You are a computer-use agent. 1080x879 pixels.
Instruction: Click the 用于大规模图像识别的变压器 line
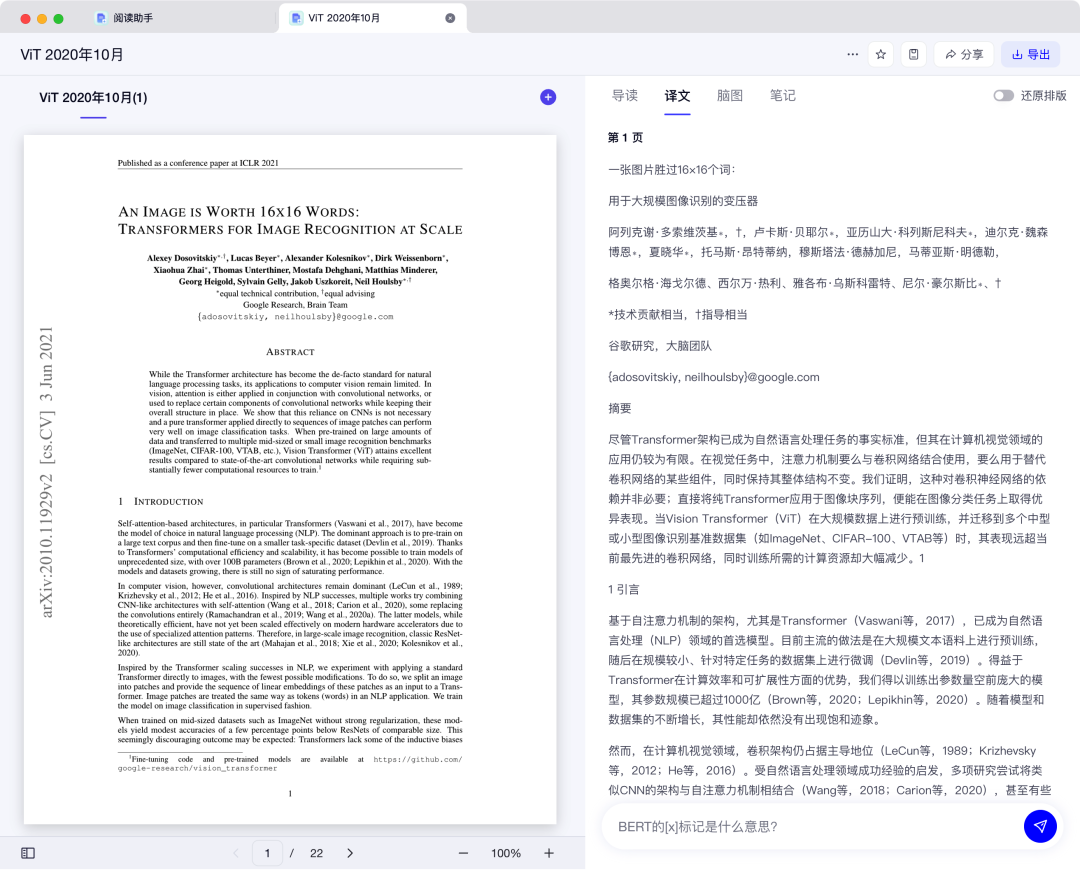click(683, 201)
